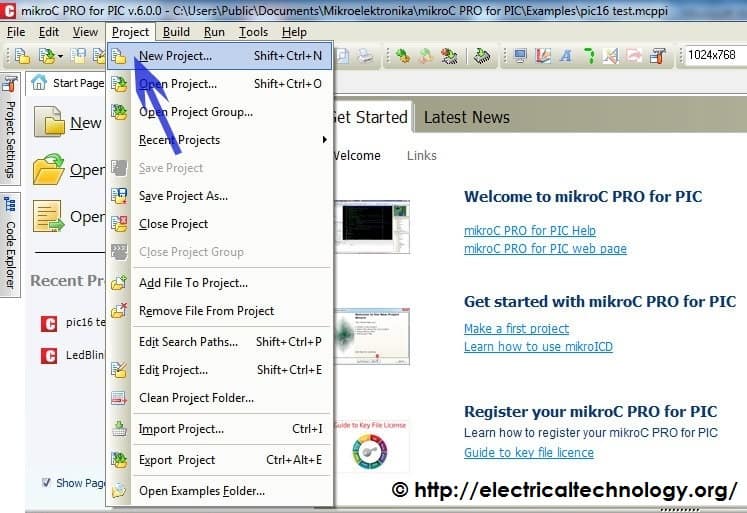
Task: Open the Code Explorer side panel
Action: pos(10,245)
